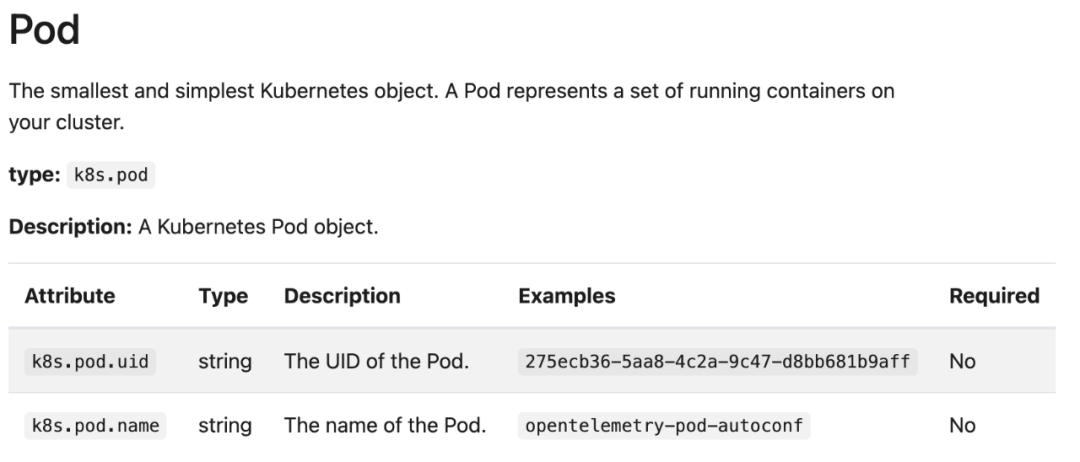Select the opentelemetry-pod-autoconf example value
This screenshot has height=462, width=1080.
tap(663, 426)
